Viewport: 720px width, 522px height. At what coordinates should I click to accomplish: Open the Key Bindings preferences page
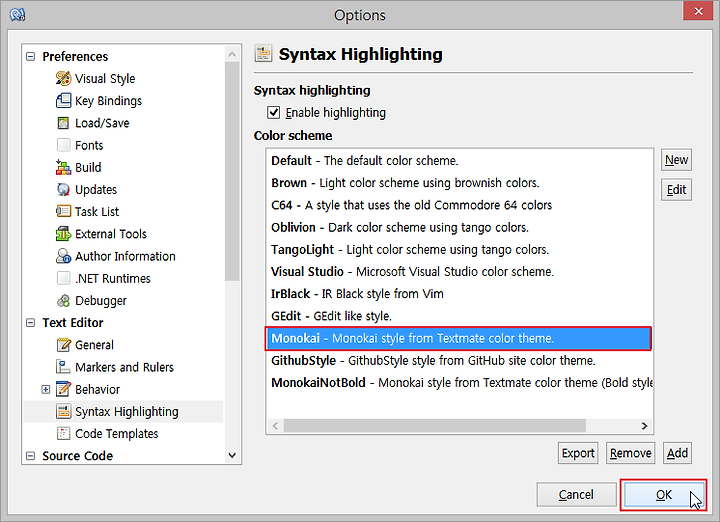pyautogui.click(x=108, y=101)
